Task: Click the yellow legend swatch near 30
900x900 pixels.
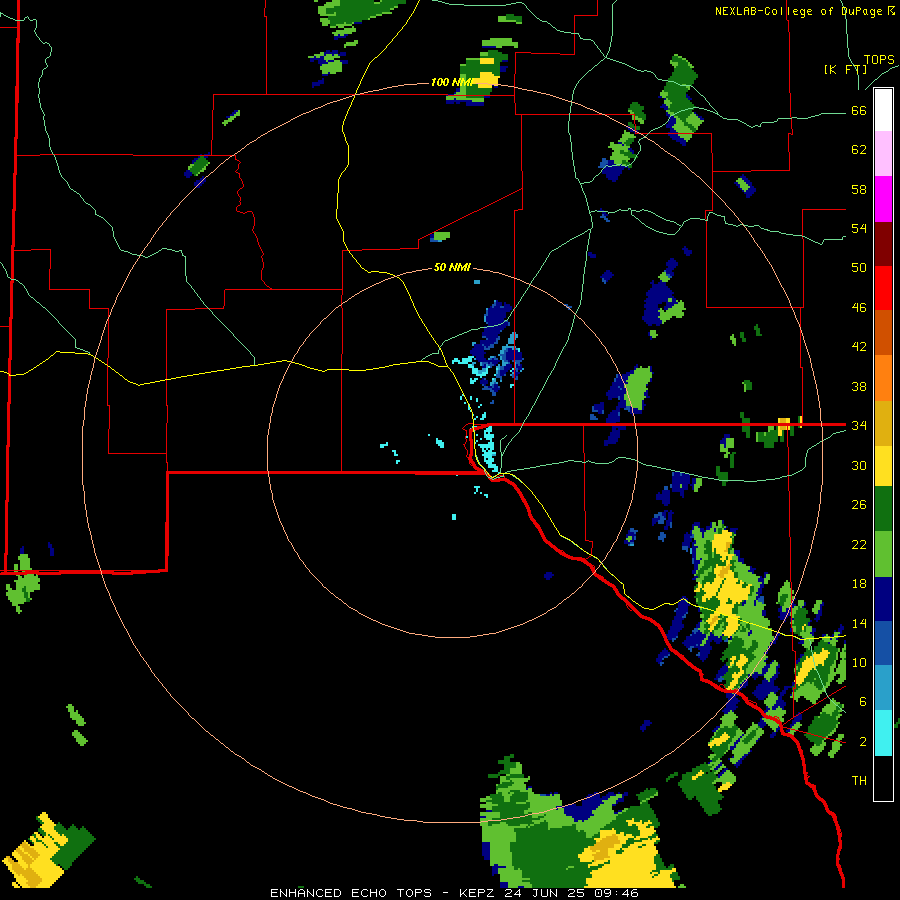Action: pos(883,466)
